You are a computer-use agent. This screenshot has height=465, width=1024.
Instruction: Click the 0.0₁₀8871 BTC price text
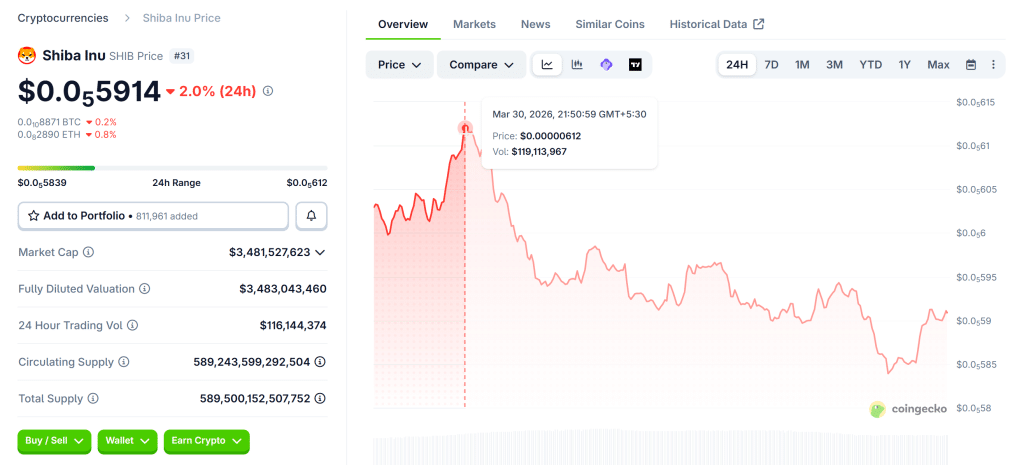coord(49,121)
